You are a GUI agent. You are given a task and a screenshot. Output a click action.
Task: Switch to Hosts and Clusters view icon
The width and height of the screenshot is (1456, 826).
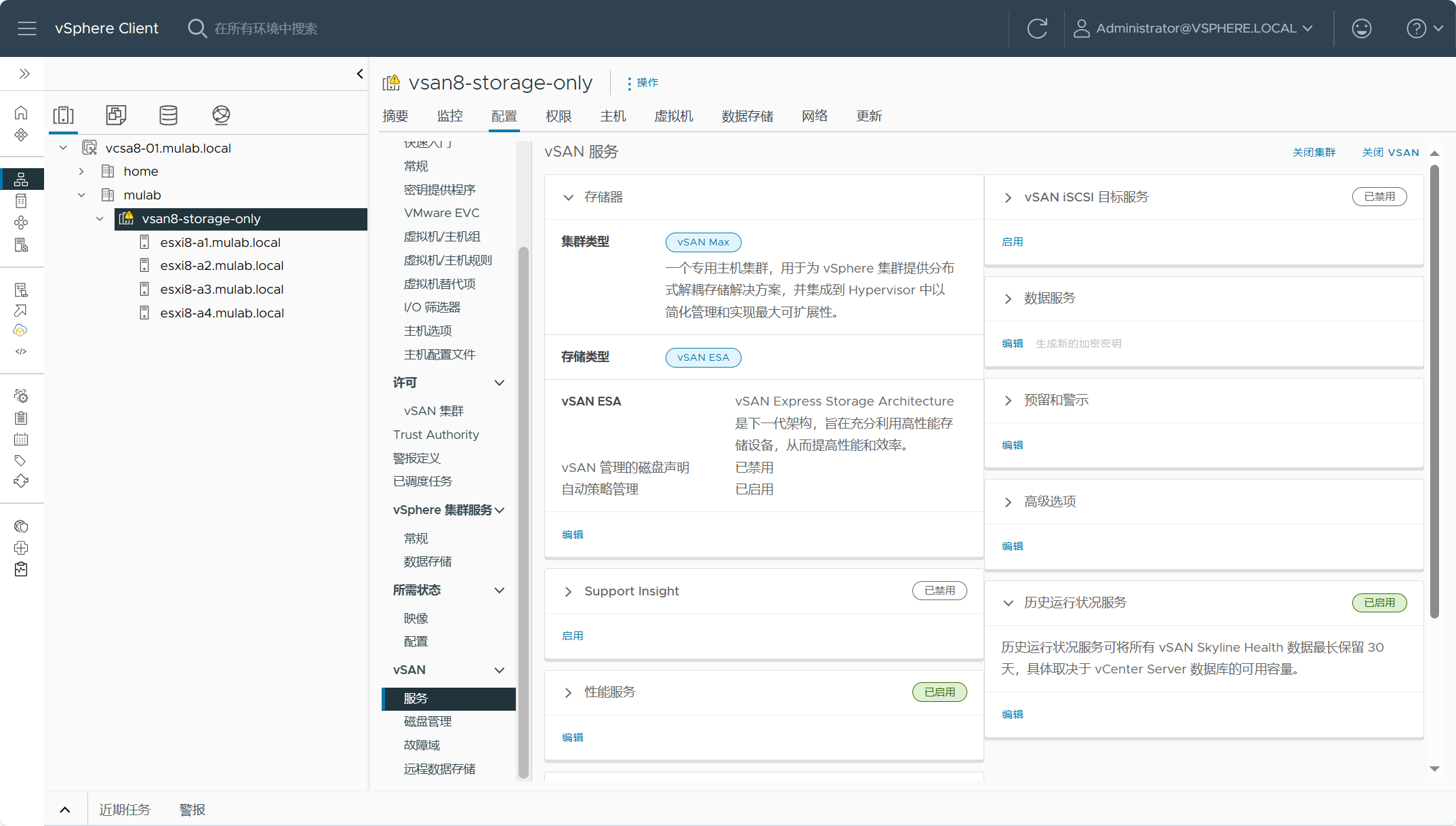point(64,115)
